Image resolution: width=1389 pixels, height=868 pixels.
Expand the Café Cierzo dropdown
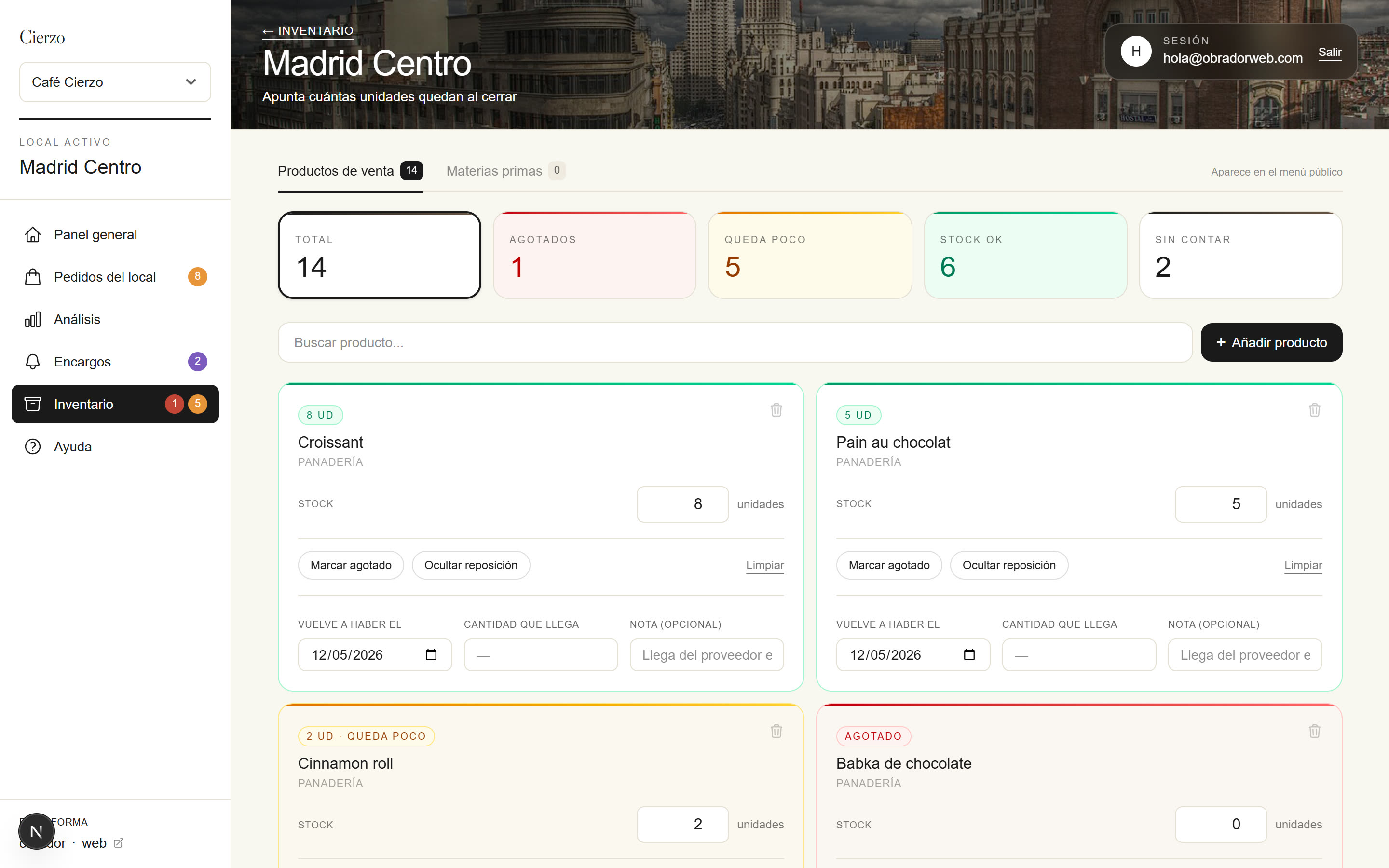115,82
